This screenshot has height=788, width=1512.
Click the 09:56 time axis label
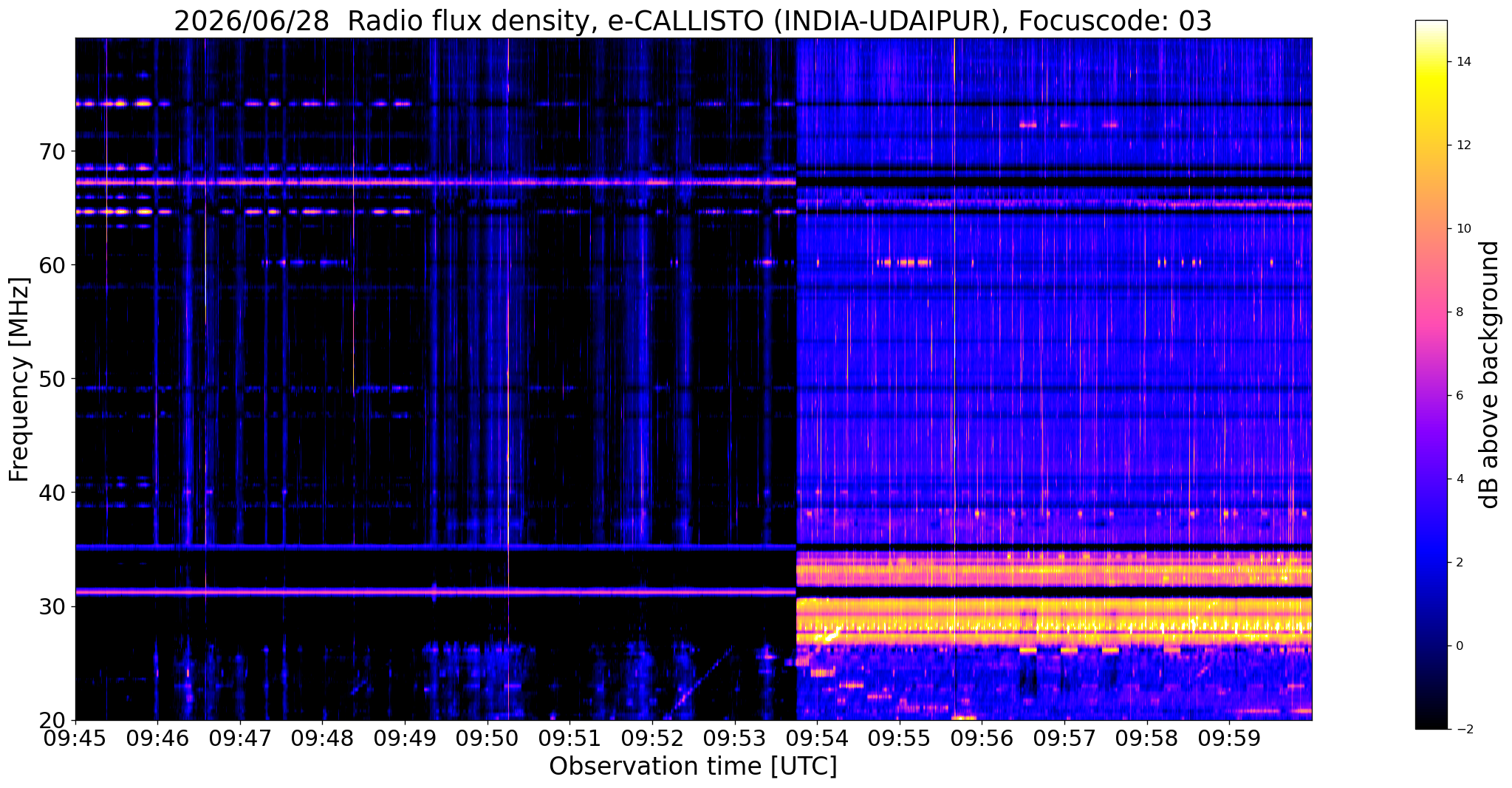(982, 739)
